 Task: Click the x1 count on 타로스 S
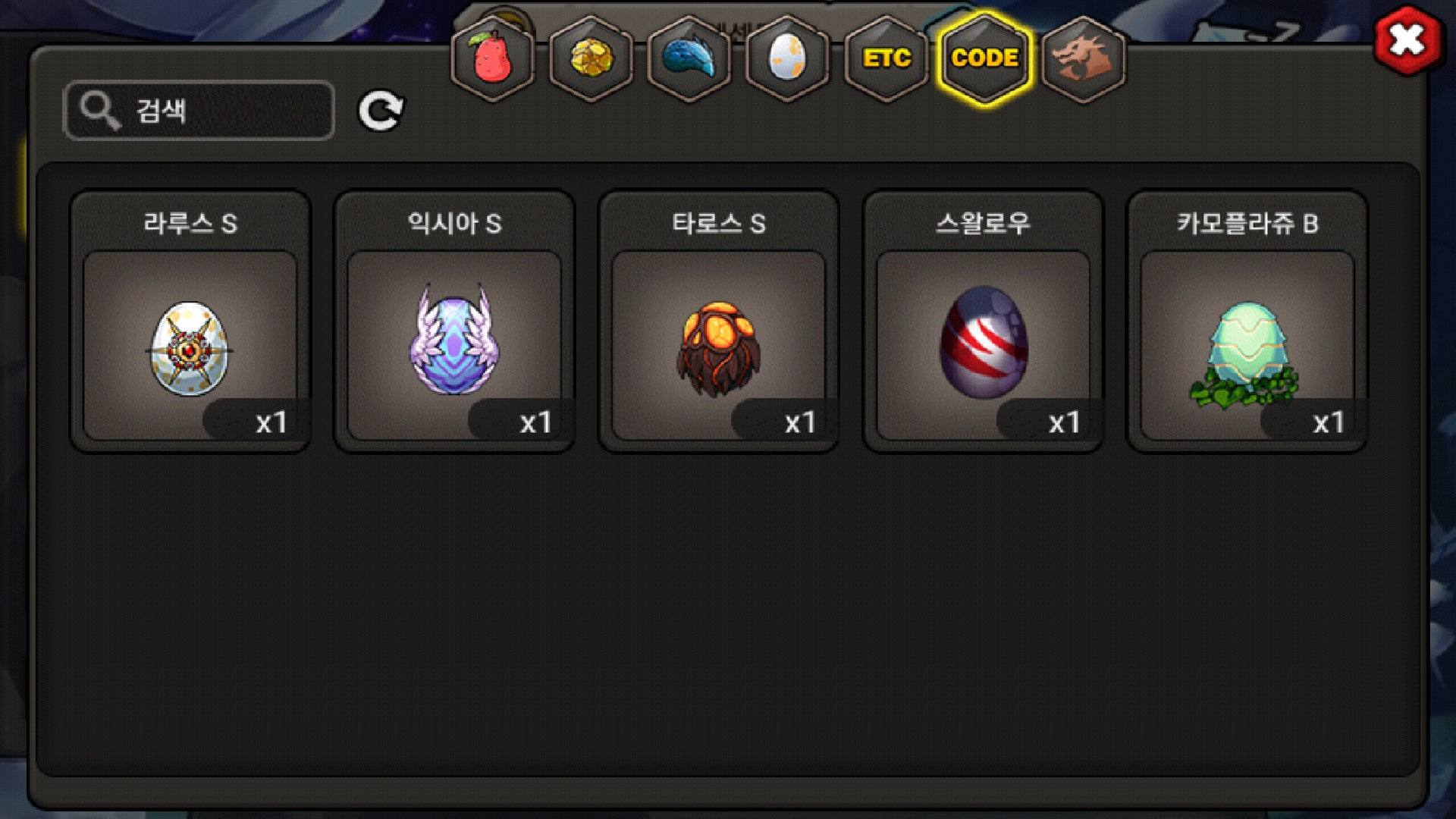800,422
